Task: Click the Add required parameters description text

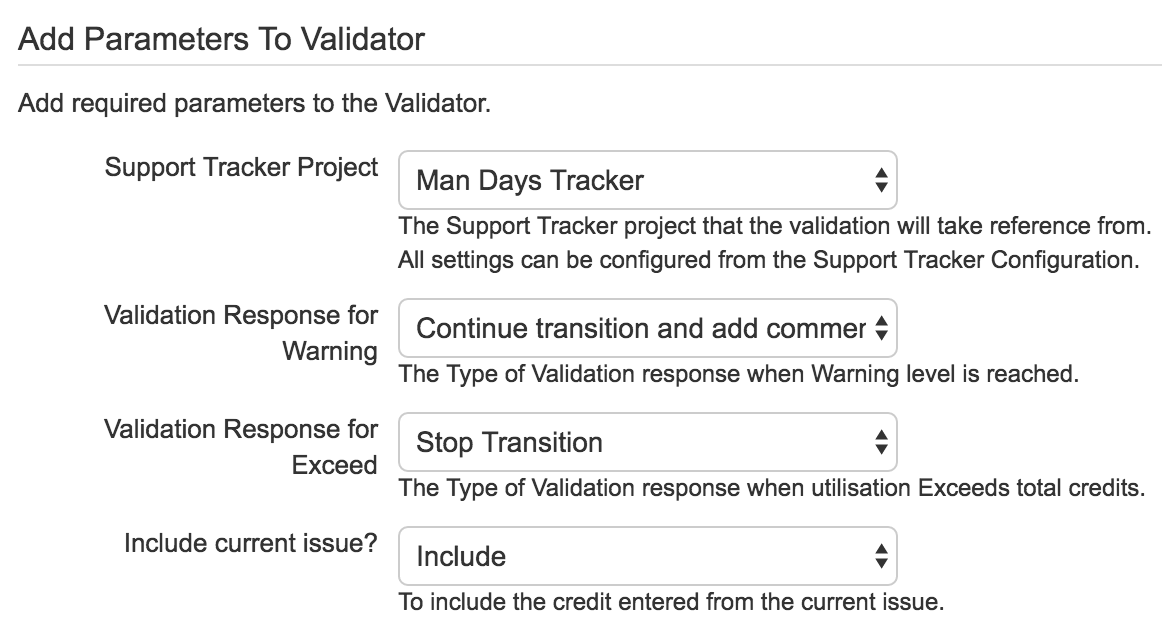Action: 254,104
